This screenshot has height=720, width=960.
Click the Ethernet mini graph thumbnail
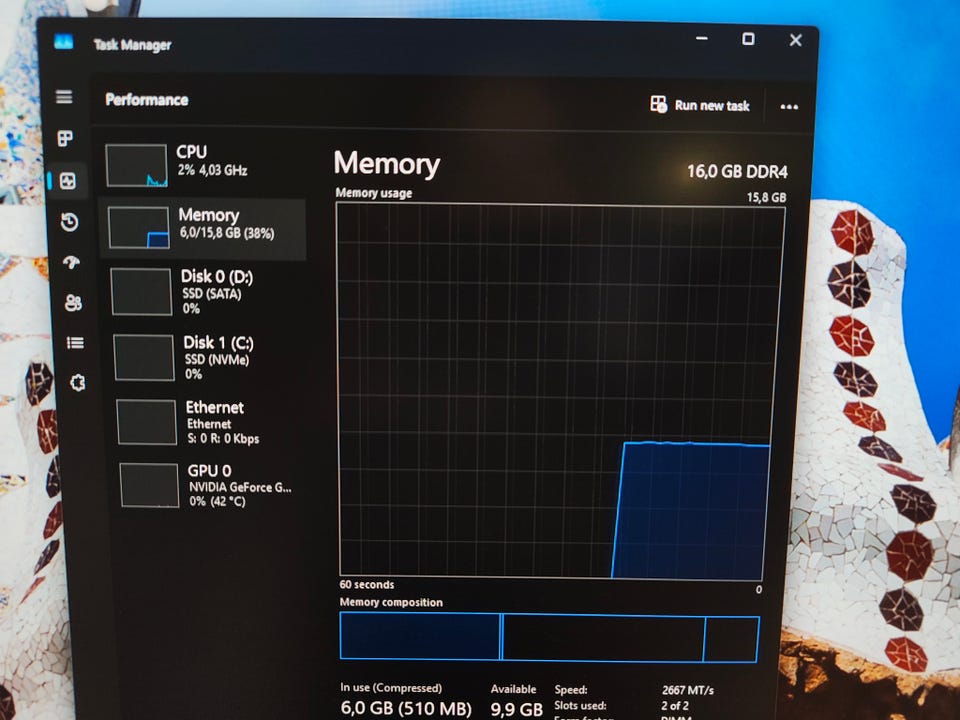click(x=146, y=422)
